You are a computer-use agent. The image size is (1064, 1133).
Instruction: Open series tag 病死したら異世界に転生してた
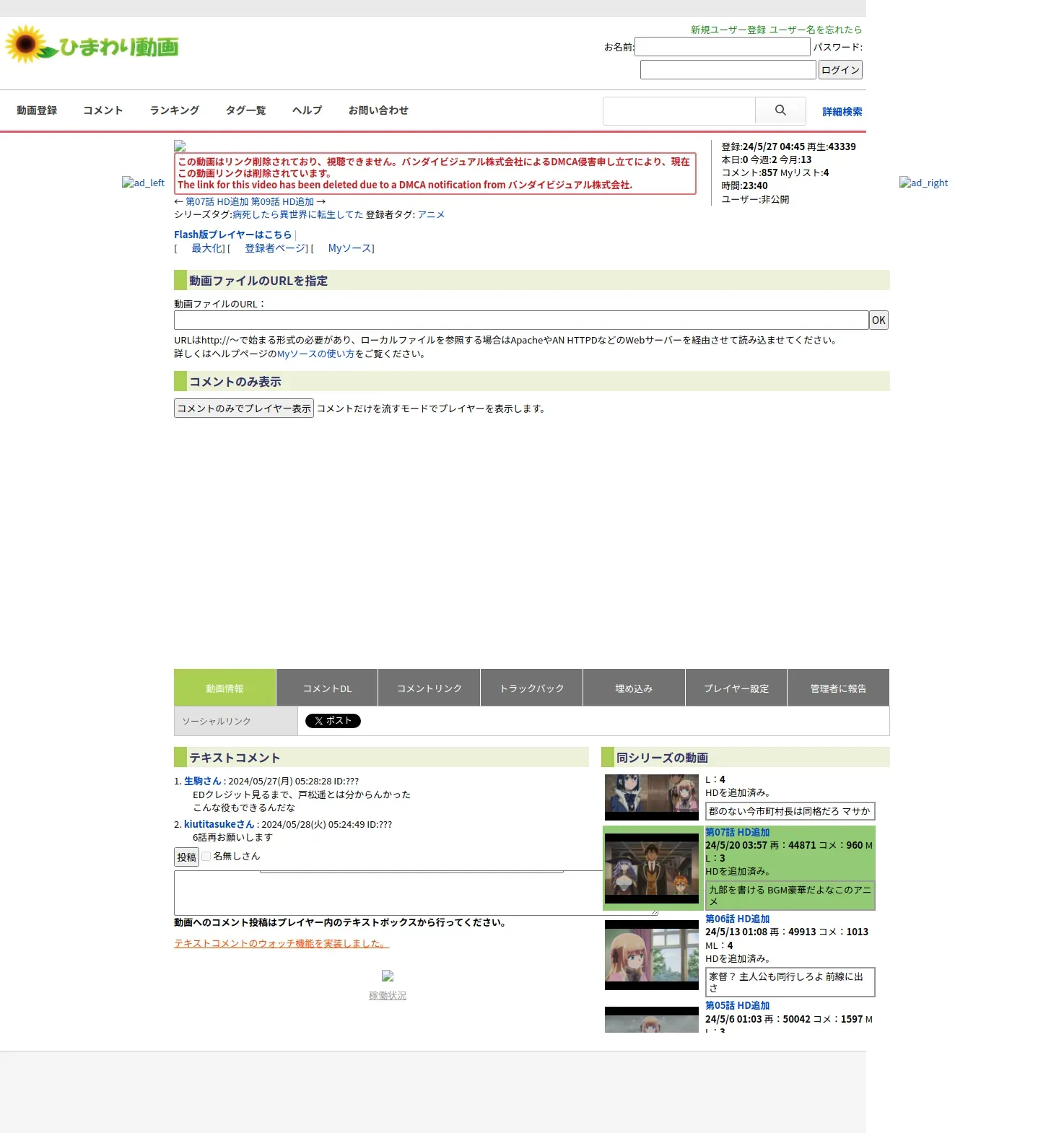click(x=298, y=214)
